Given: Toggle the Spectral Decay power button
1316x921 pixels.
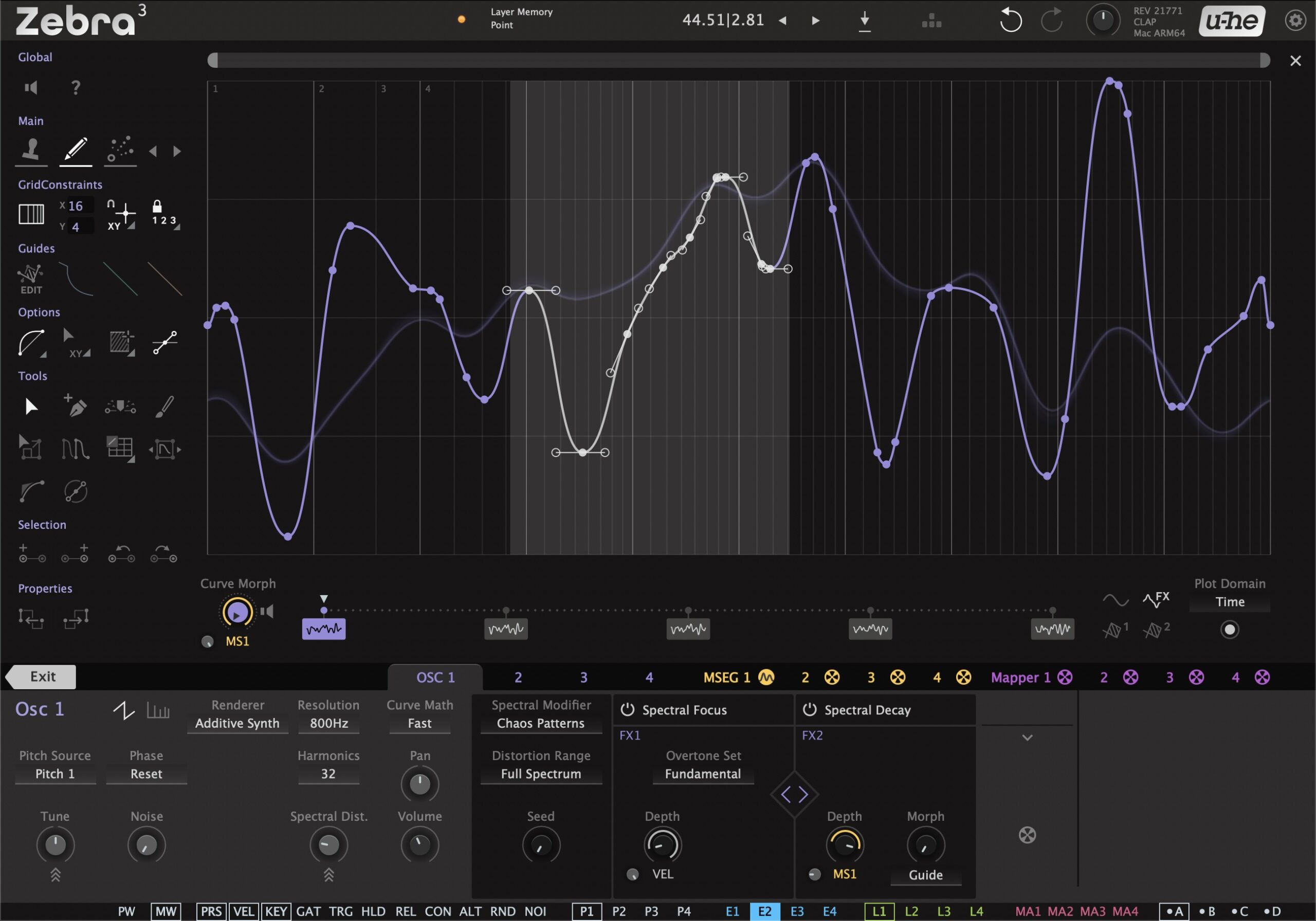Looking at the screenshot, I should click(x=810, y=710).
